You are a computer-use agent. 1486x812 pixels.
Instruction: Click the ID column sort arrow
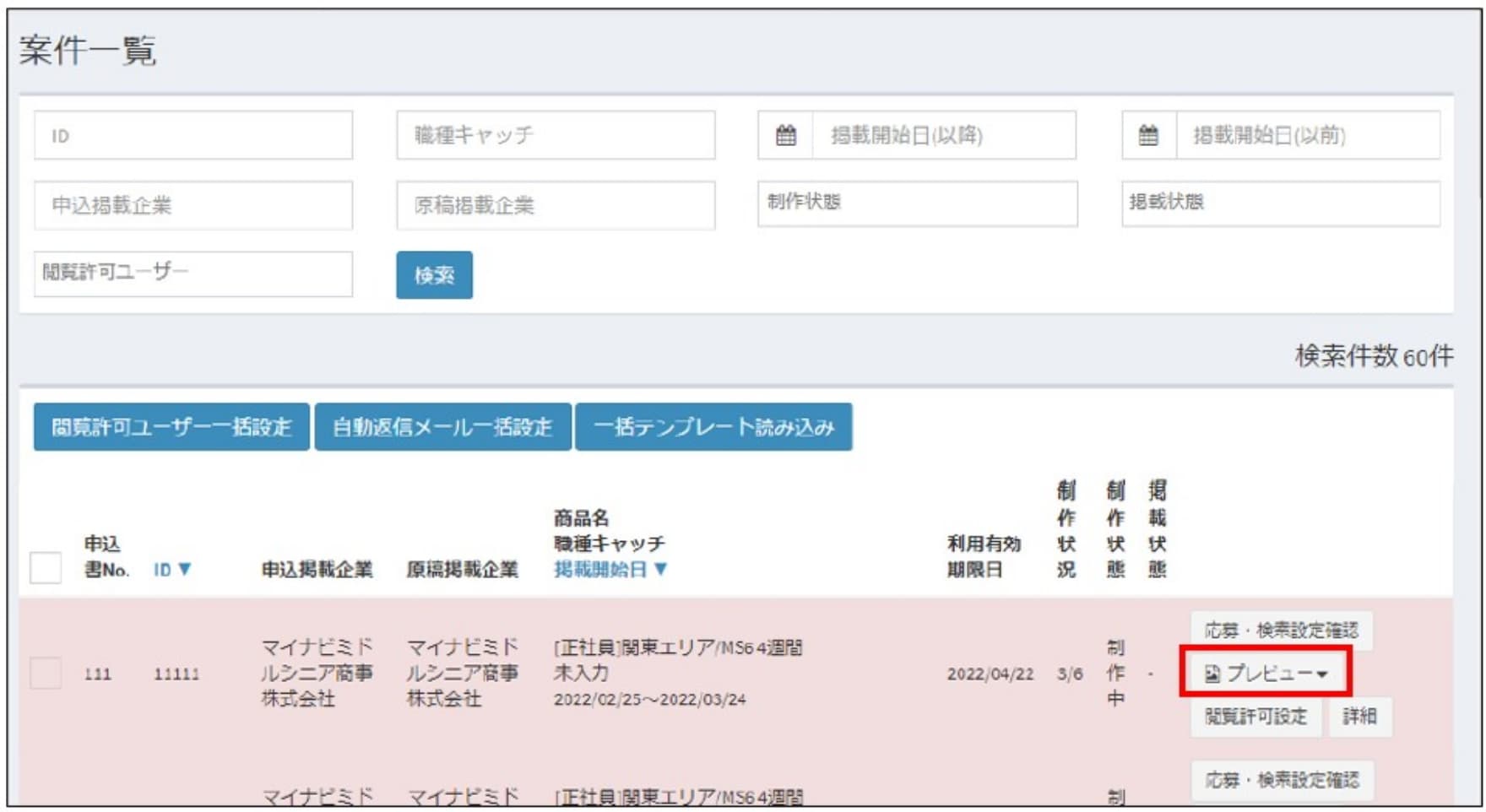coord(185,570)
